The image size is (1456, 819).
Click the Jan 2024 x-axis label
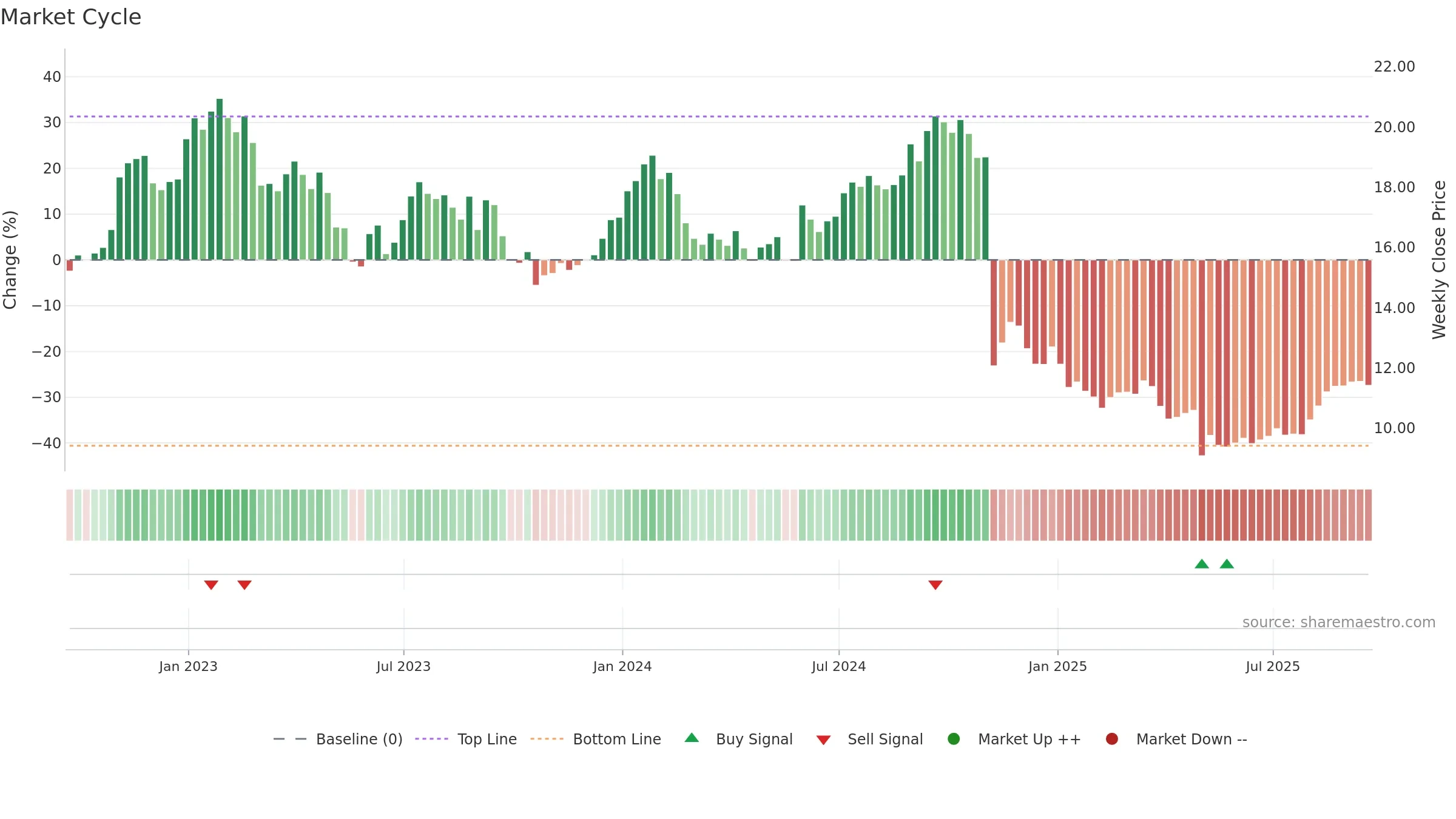tap(622, 666)
